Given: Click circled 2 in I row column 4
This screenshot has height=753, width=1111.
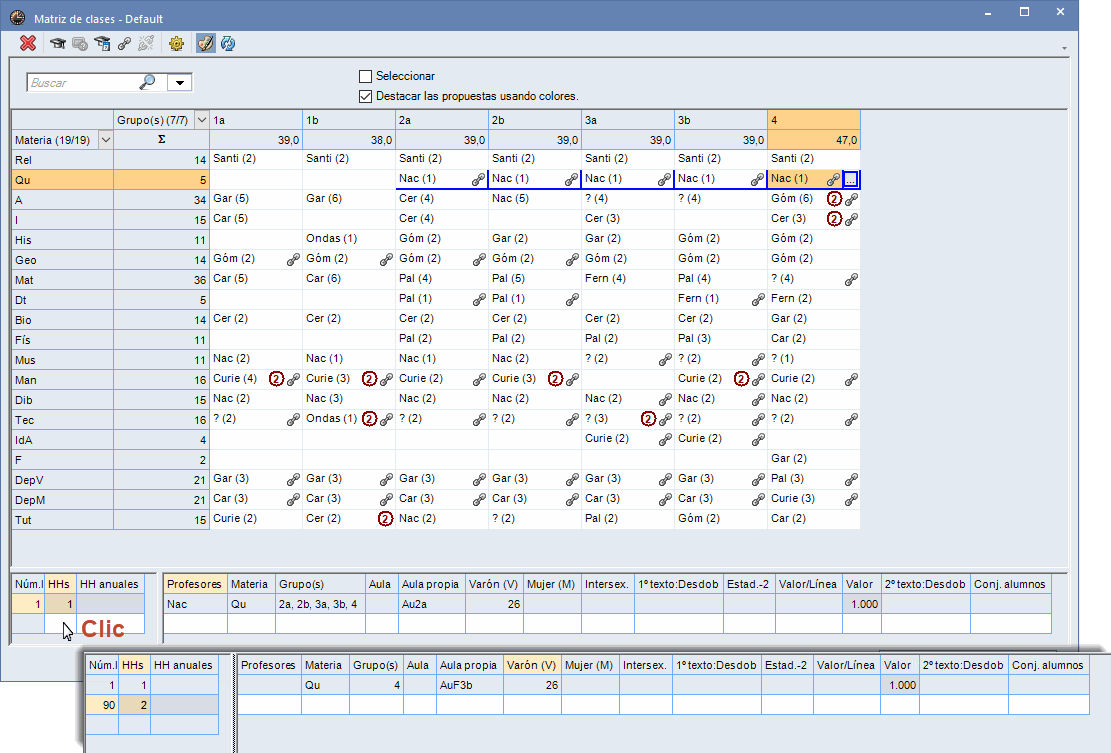Looking at the screenshot, I should click(834, 219).
